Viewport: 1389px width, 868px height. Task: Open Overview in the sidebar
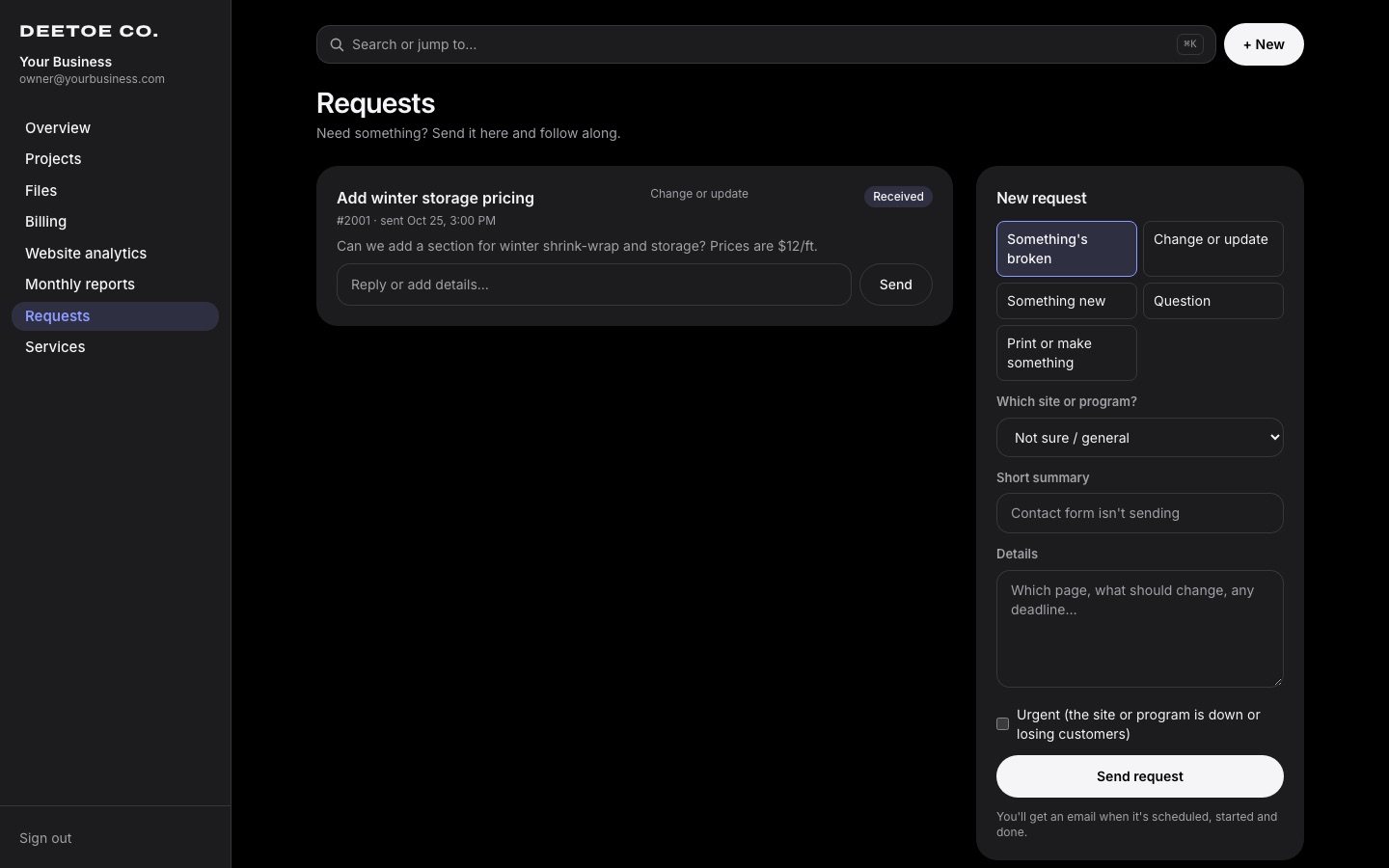115,128
